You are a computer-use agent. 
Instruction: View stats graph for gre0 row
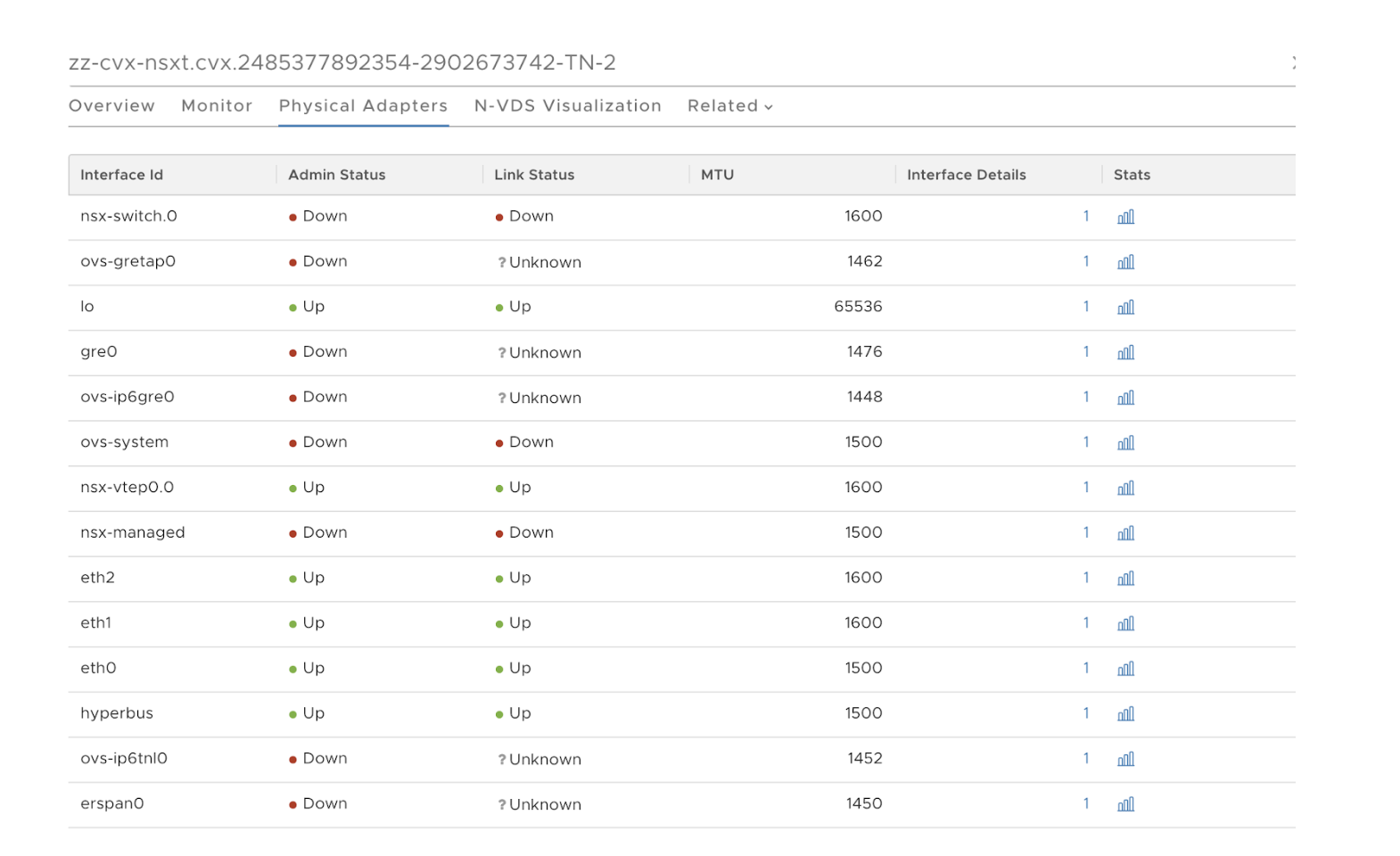pos(1125,352)
